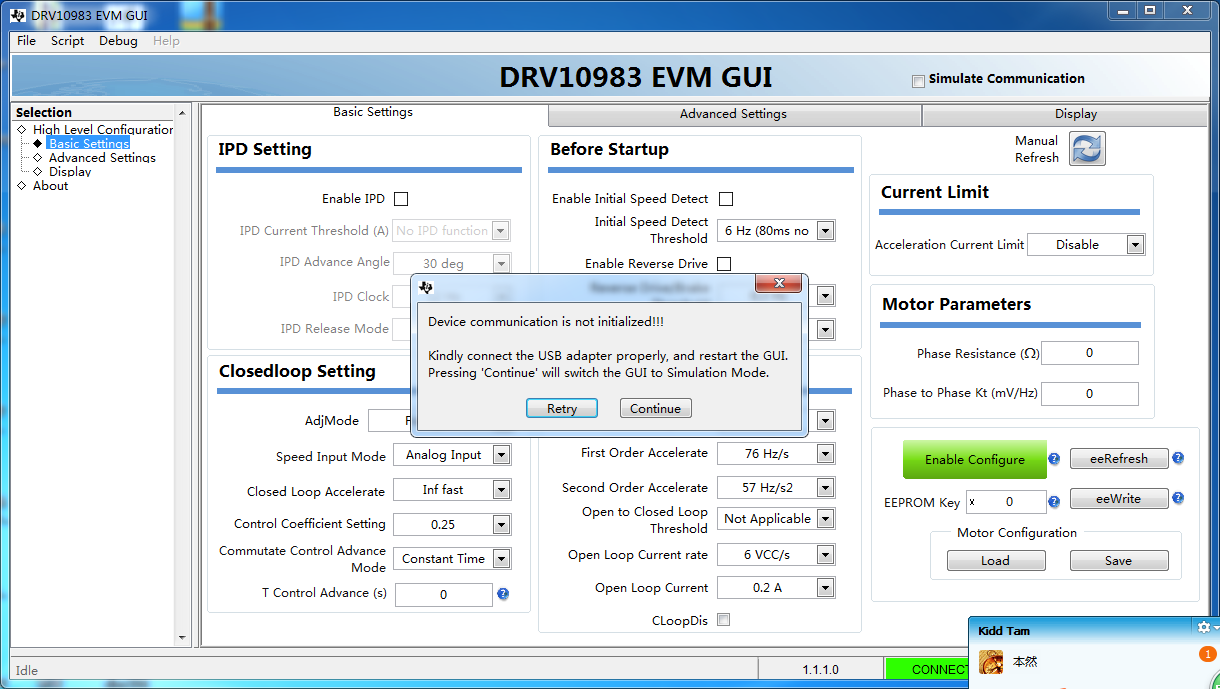Click the orange unread message badge

pos(1207,655)
